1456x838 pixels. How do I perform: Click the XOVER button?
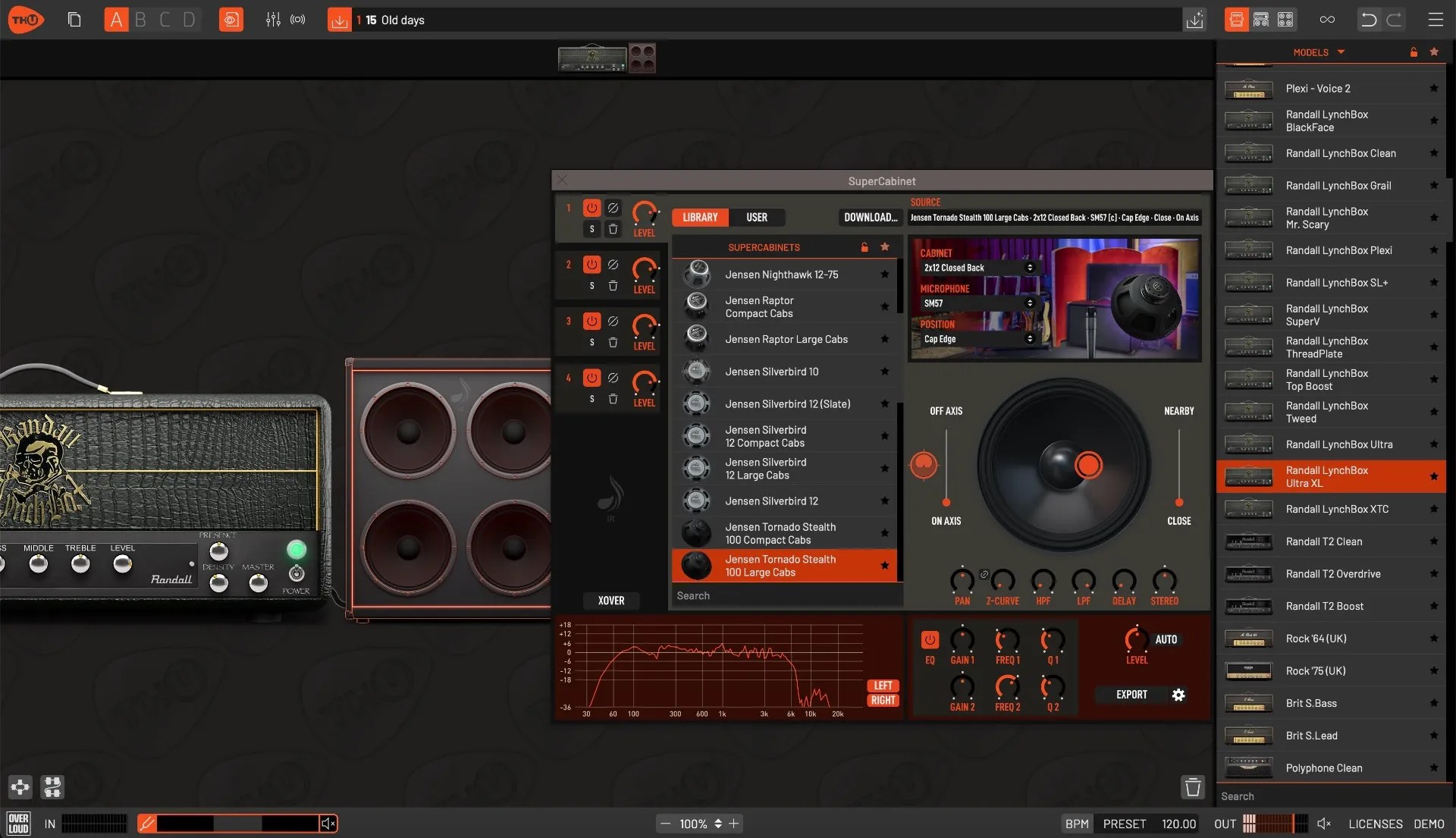click(611, 601)
